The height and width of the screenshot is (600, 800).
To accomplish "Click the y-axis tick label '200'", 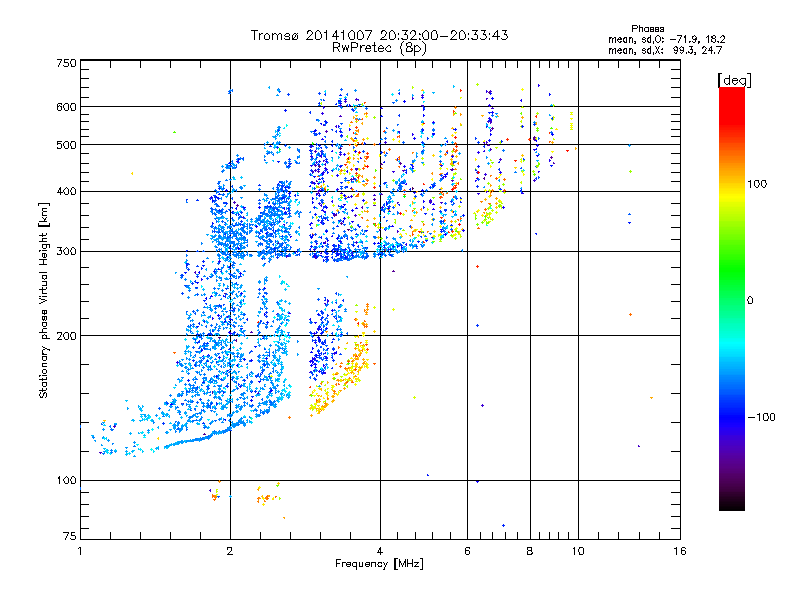I will point(66,336).
